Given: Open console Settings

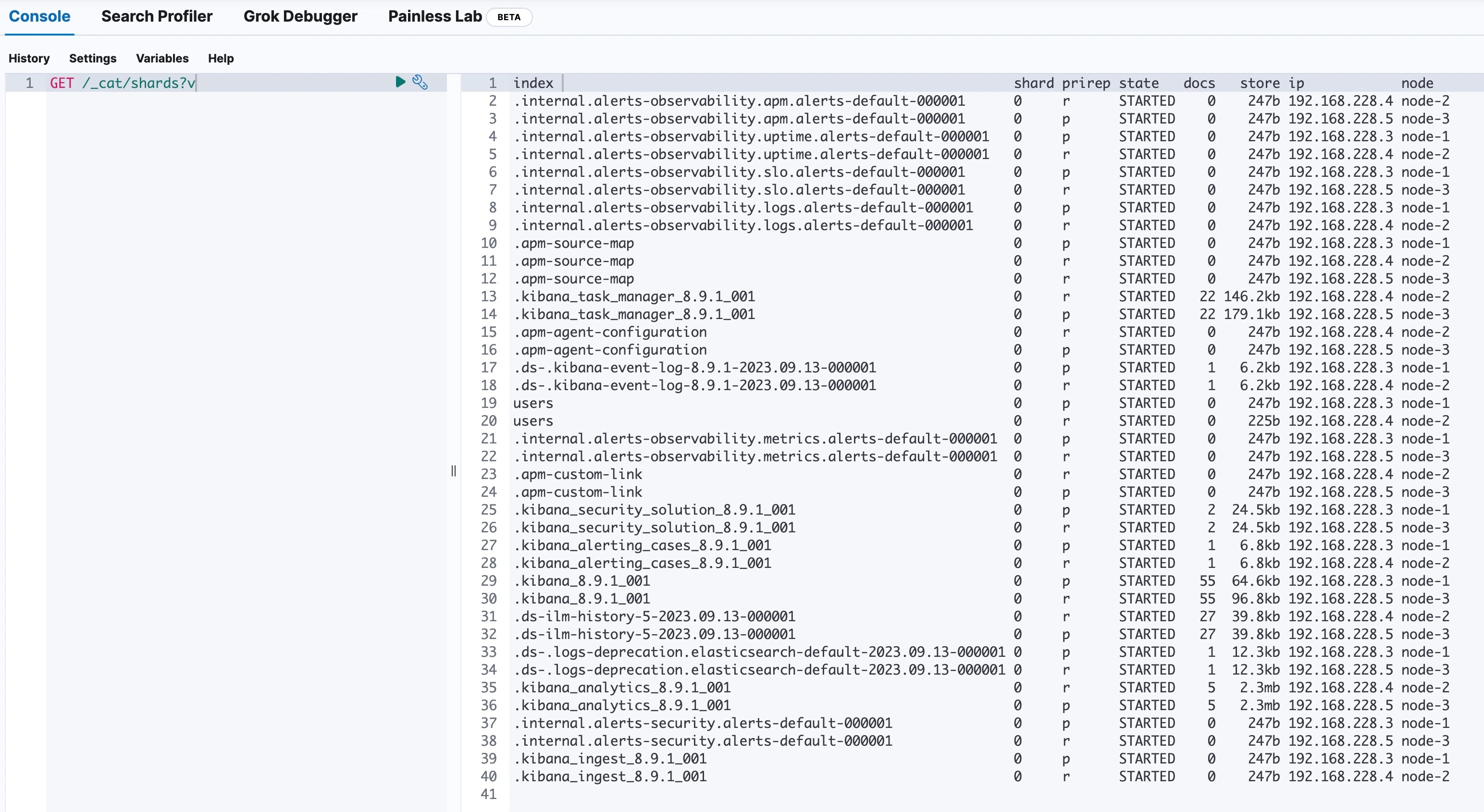Looking at the screenshot, I should 93,58.
